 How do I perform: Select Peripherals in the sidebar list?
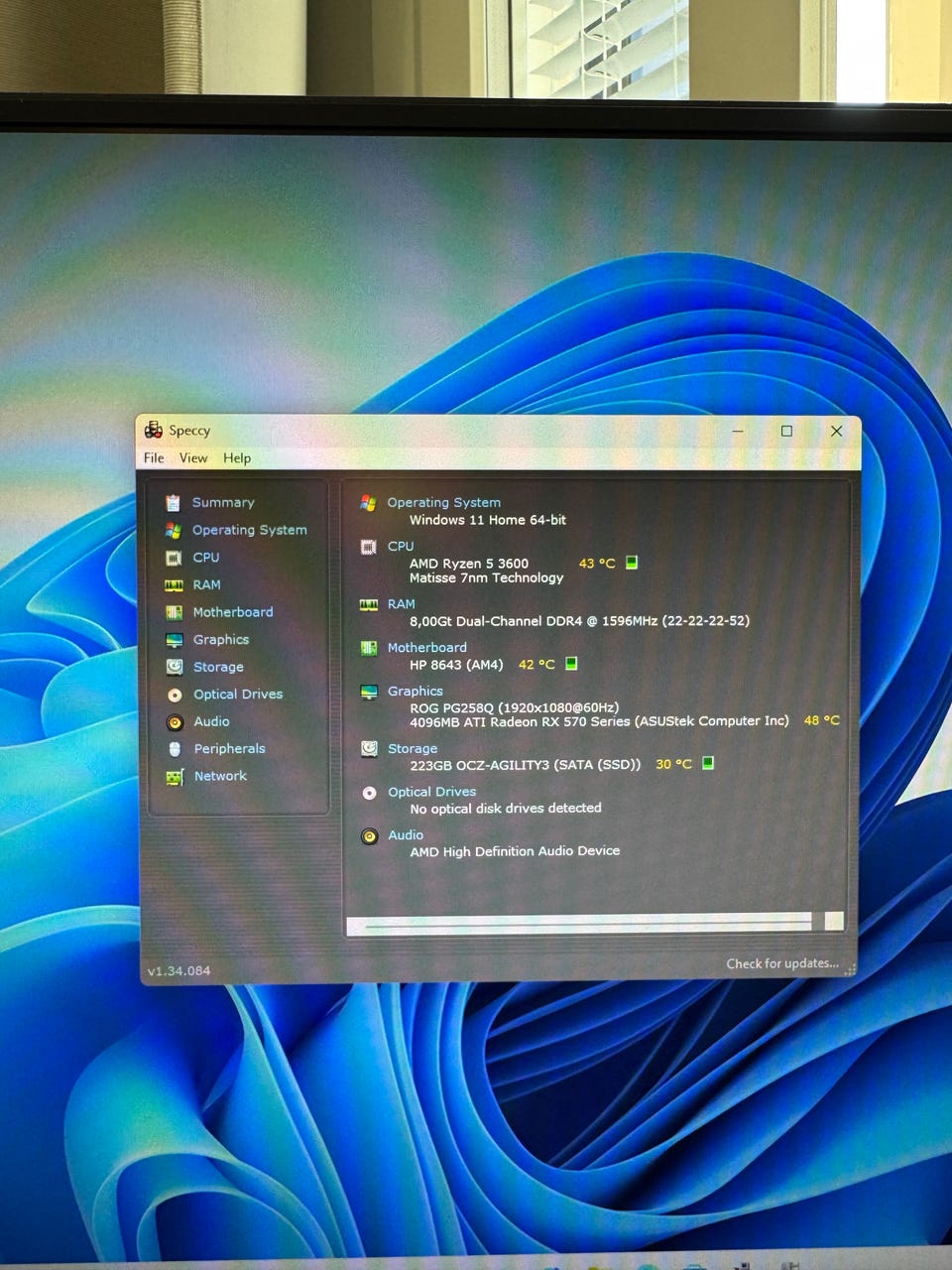(230, 749)
